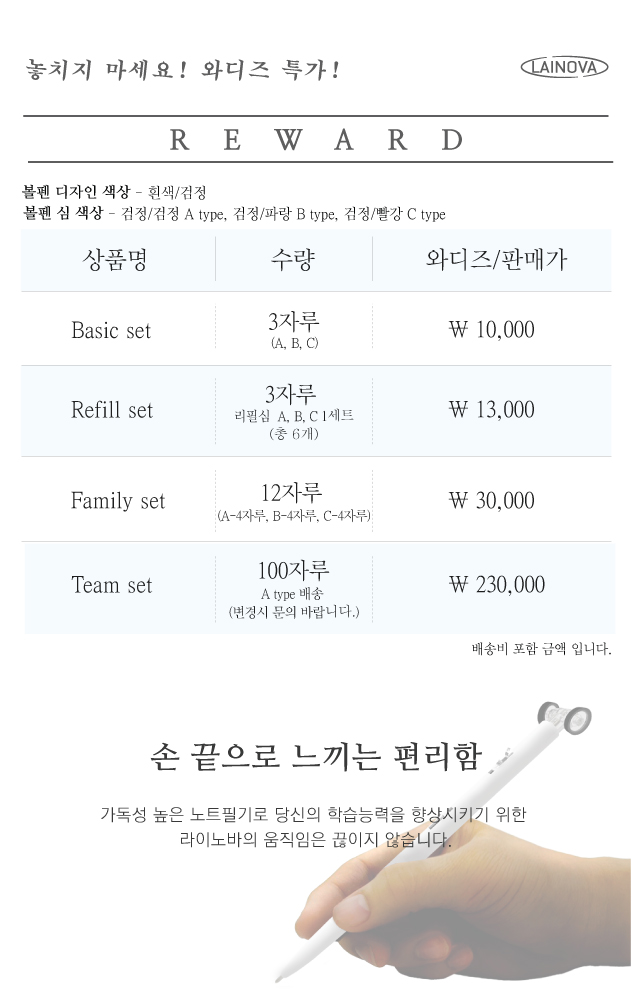This screenshot has width=632, height=1002.
Task: Click the LAINOVA logo
Action: click(564, 67)
